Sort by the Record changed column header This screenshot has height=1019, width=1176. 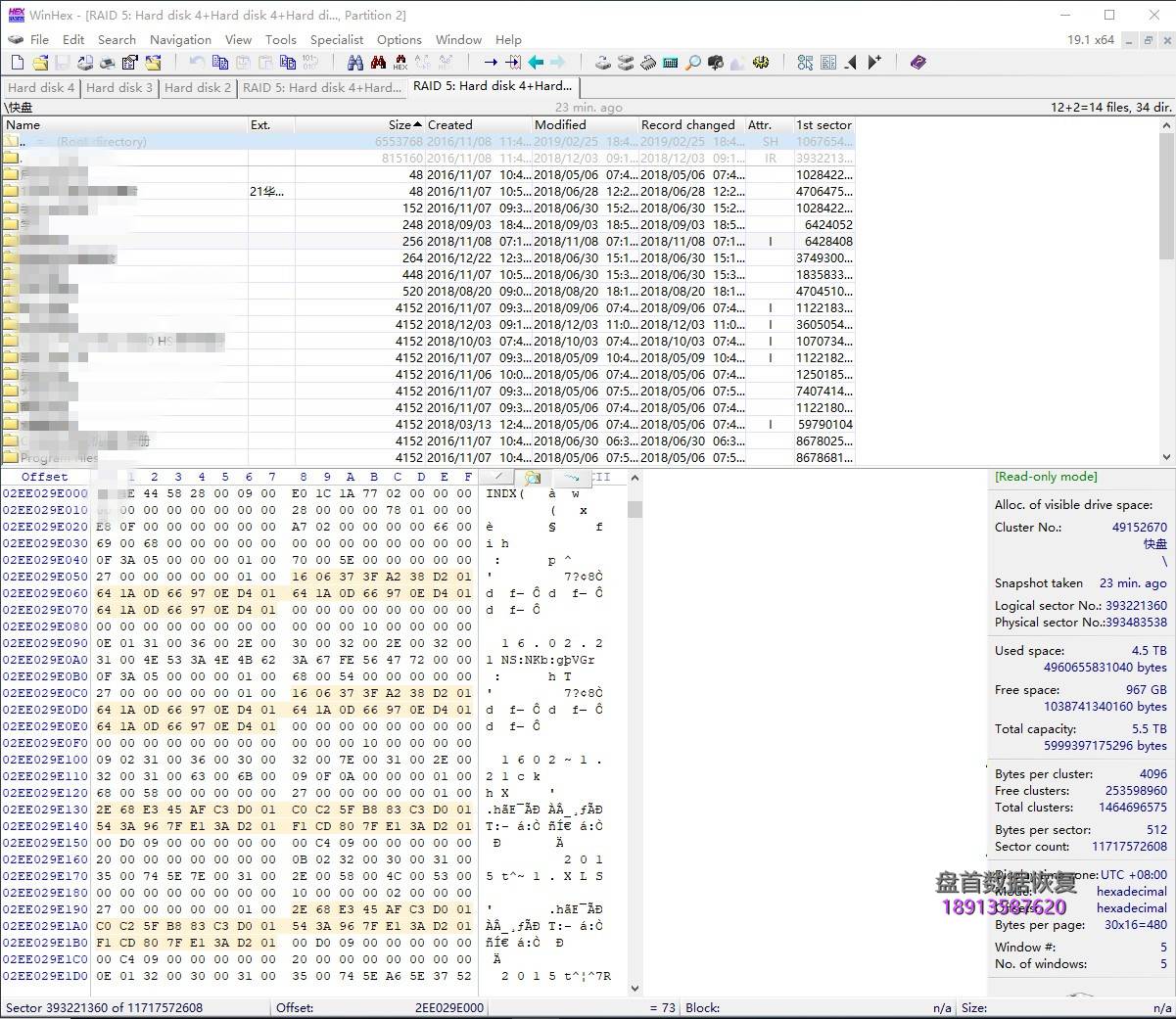(691, 125)
